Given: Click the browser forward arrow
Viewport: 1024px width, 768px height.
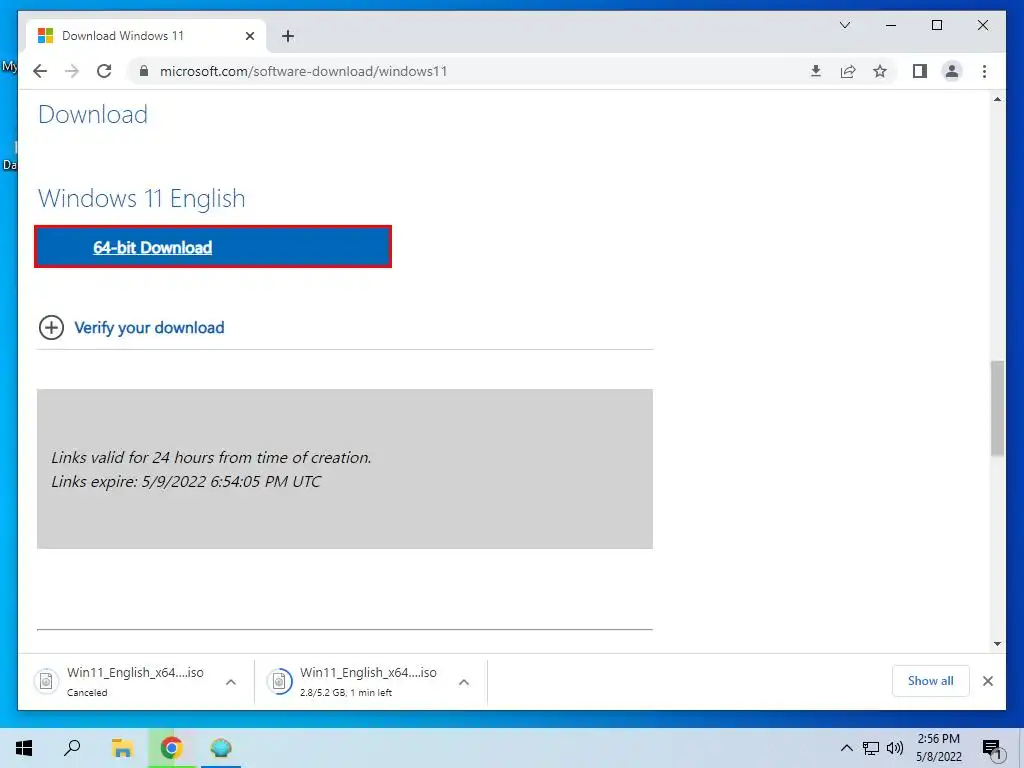Looking at the screenshot, I should pos(72,71).
